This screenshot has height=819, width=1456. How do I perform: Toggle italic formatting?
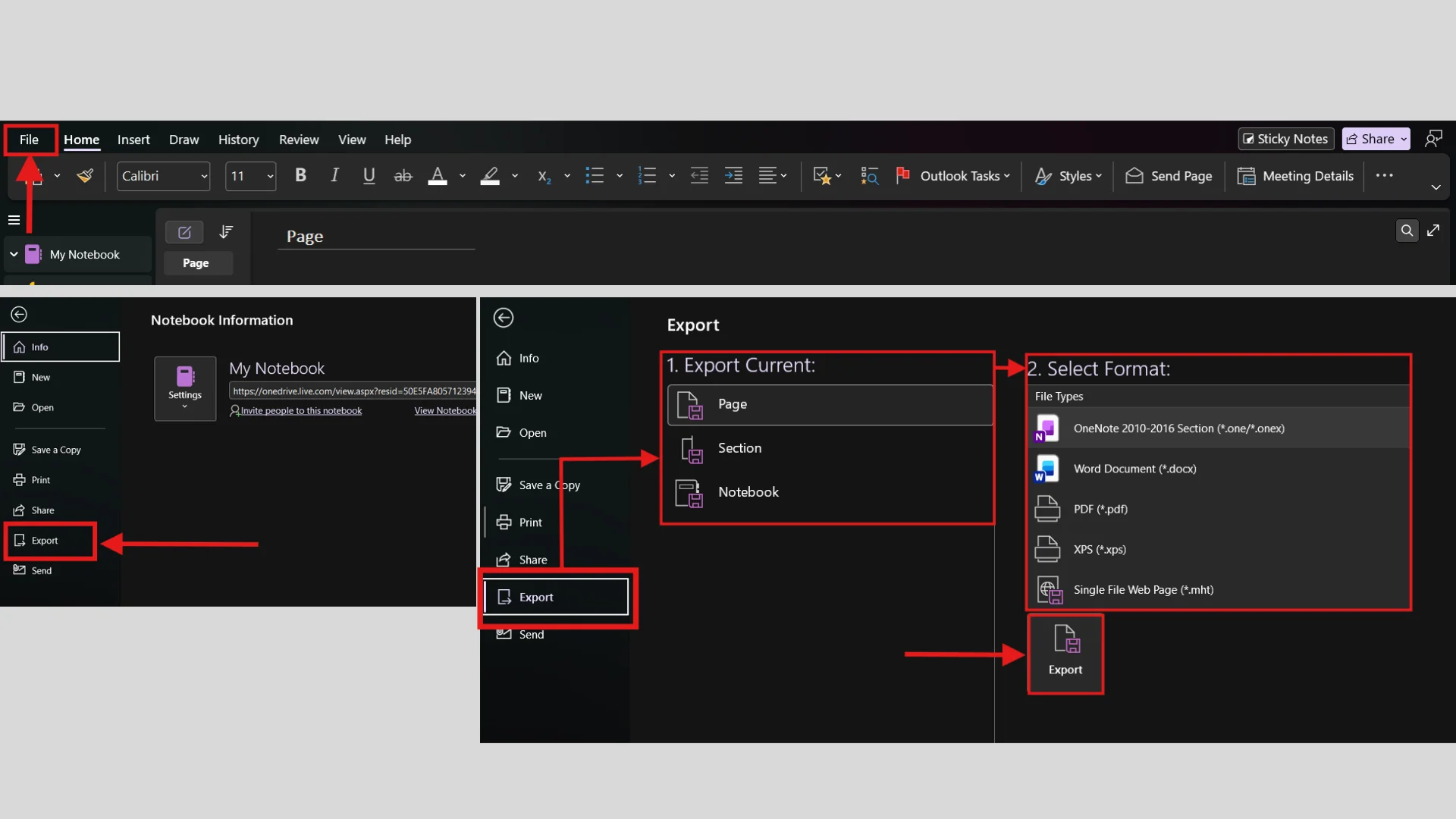(334, 176)
